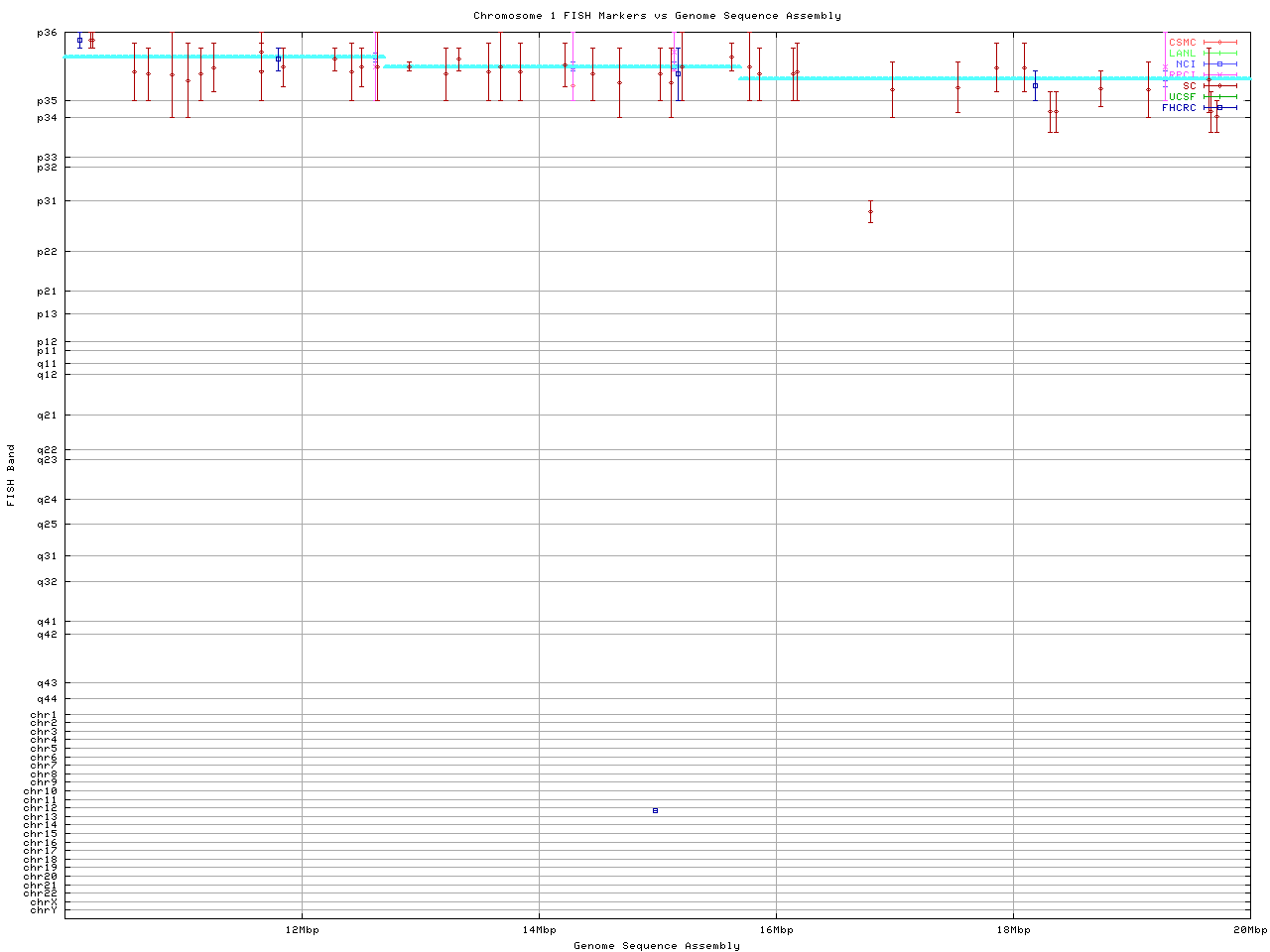Click the 'FISH Band' y-axis label

point(11,475)
